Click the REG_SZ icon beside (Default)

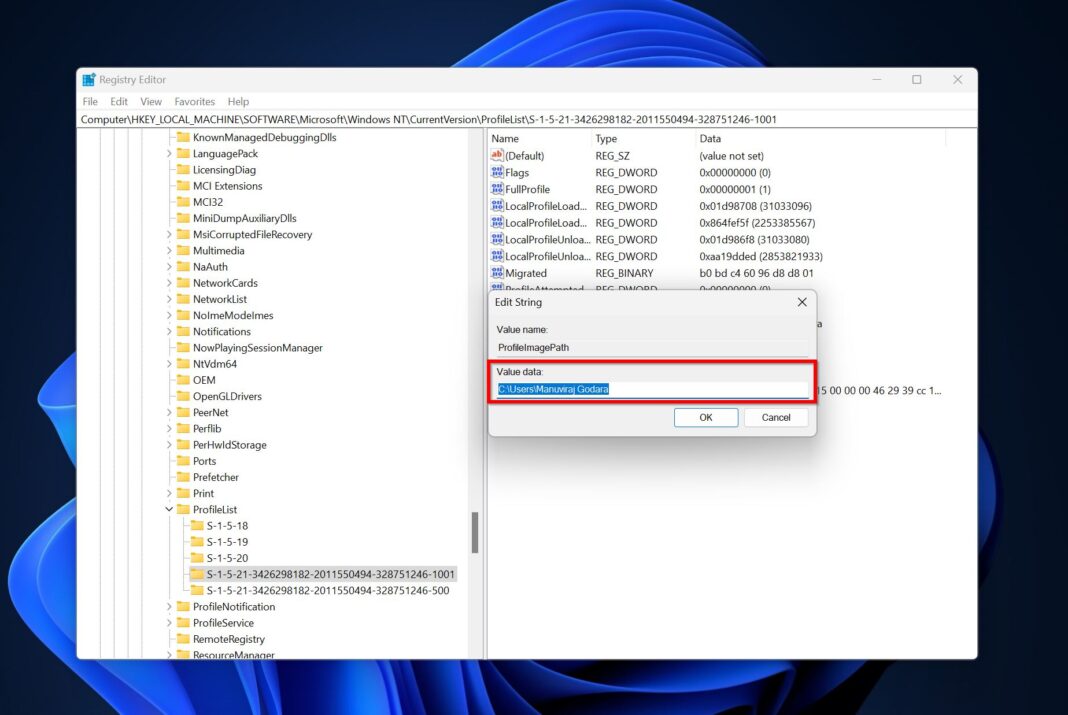498,155
